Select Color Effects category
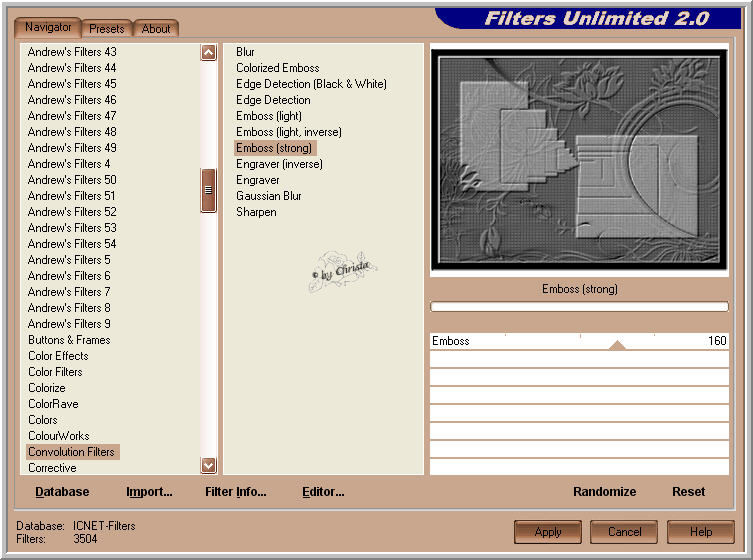The height and width of the screenshot is (560, 753). pos(58,356)
